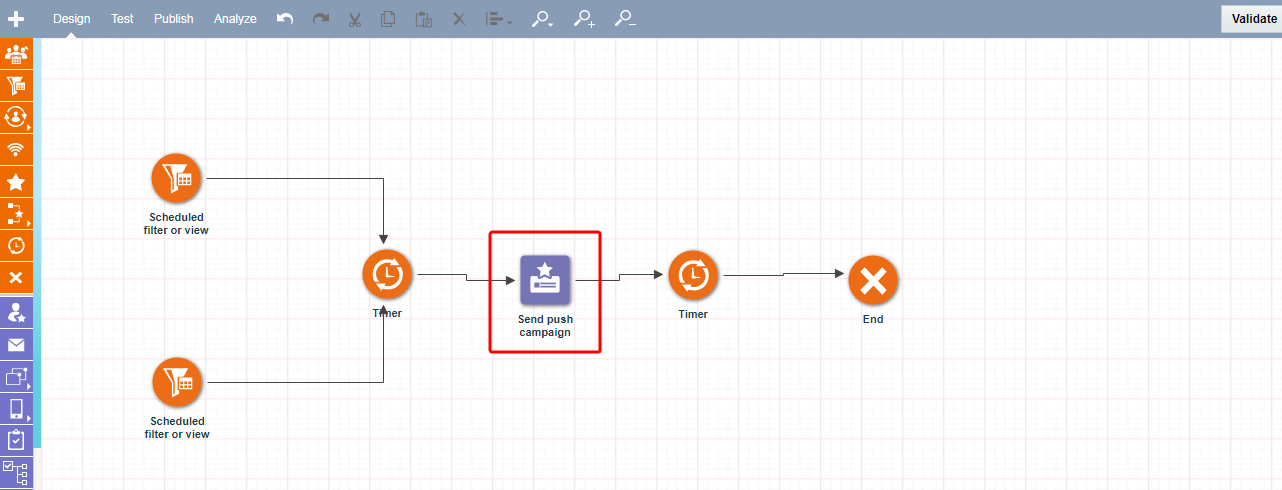Expand the customer activity palette icon
1282x490 pixels.
pyautogui.click(x=16, y=118)
